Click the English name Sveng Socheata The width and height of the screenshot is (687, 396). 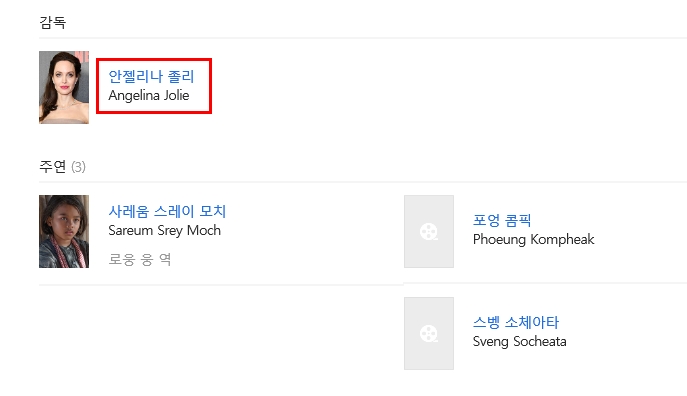[520, 341]
